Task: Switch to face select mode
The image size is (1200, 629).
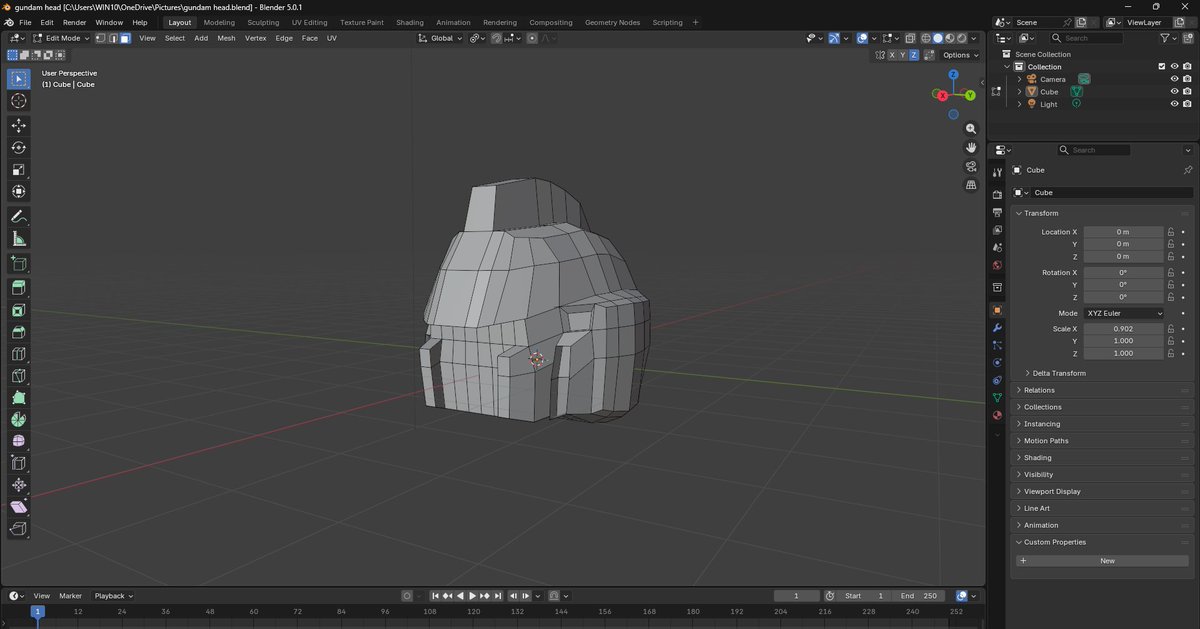Action: coord(124,38)
